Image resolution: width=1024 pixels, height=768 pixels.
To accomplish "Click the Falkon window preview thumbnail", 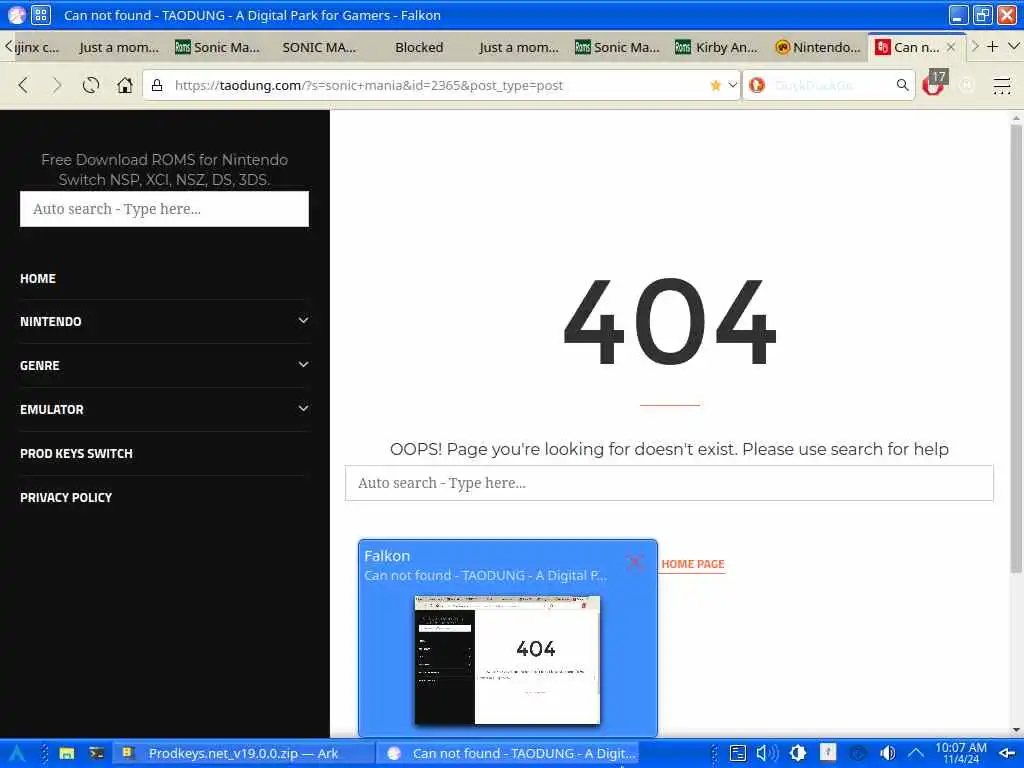I will tap(507, 660).
